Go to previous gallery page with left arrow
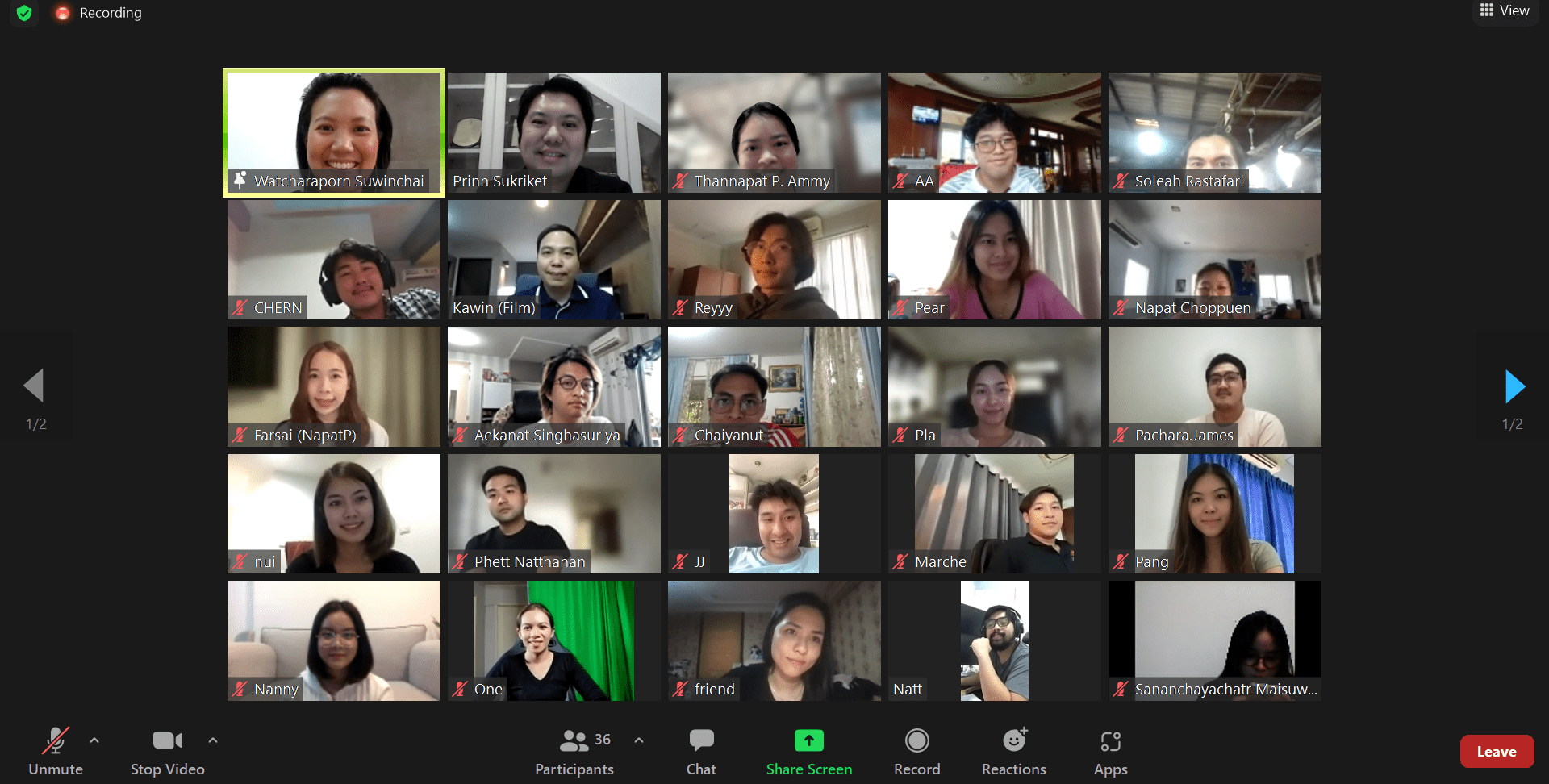The width and height of the screenshot is (1549, 784). pos(34,386)
